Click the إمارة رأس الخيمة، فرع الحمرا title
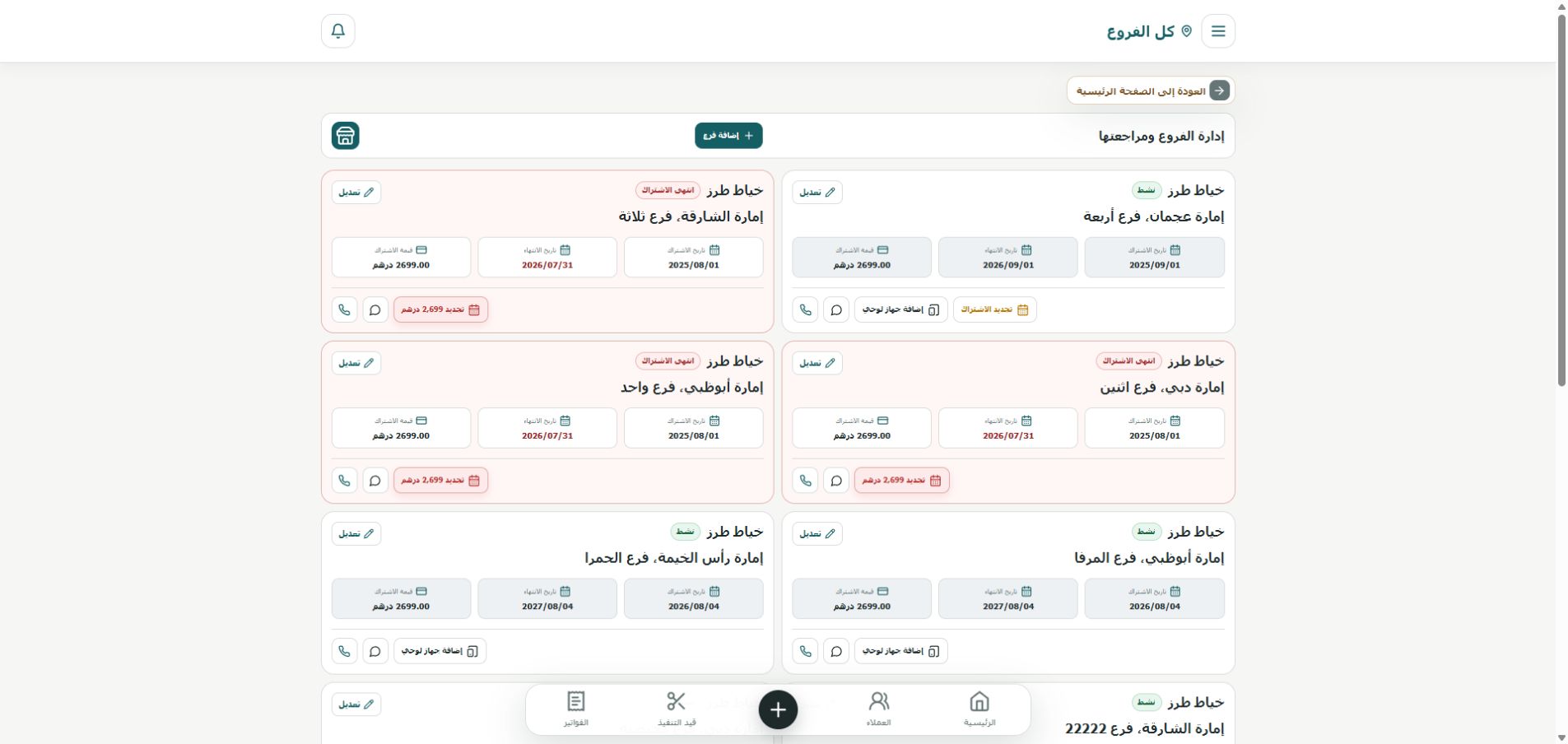This screenshot has height=744, width=1568. [674, 558]
